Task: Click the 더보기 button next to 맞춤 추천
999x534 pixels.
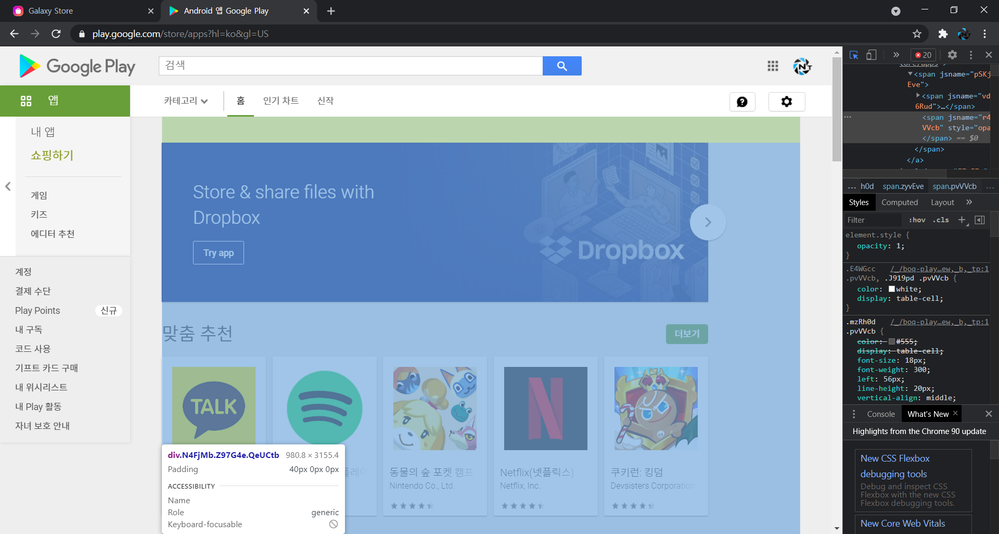Action: pos(687,334)
